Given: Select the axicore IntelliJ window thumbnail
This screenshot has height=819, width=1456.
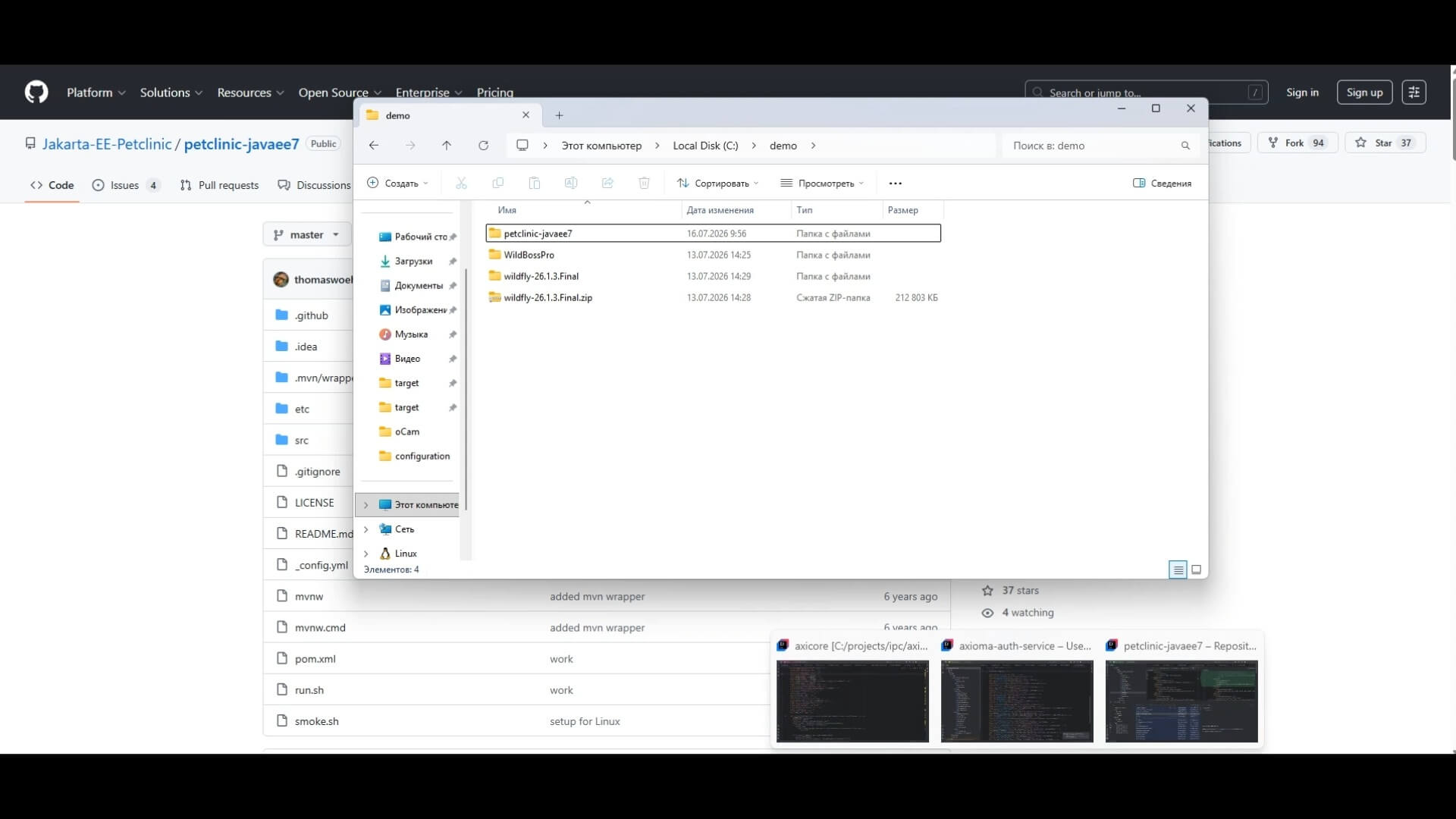Looking at the screenshot, I should (852, 701).
